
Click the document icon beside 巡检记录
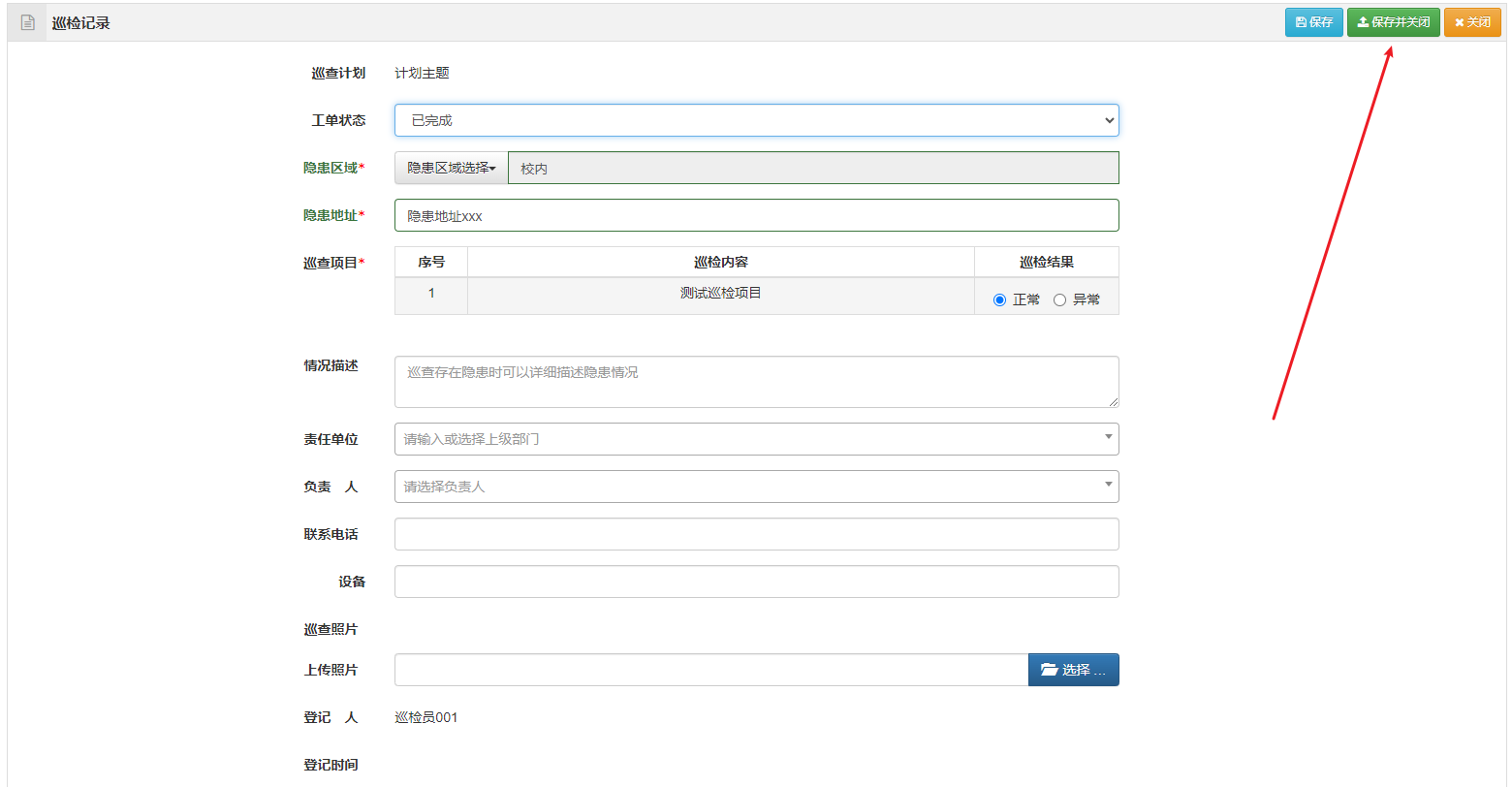(28, 22)
